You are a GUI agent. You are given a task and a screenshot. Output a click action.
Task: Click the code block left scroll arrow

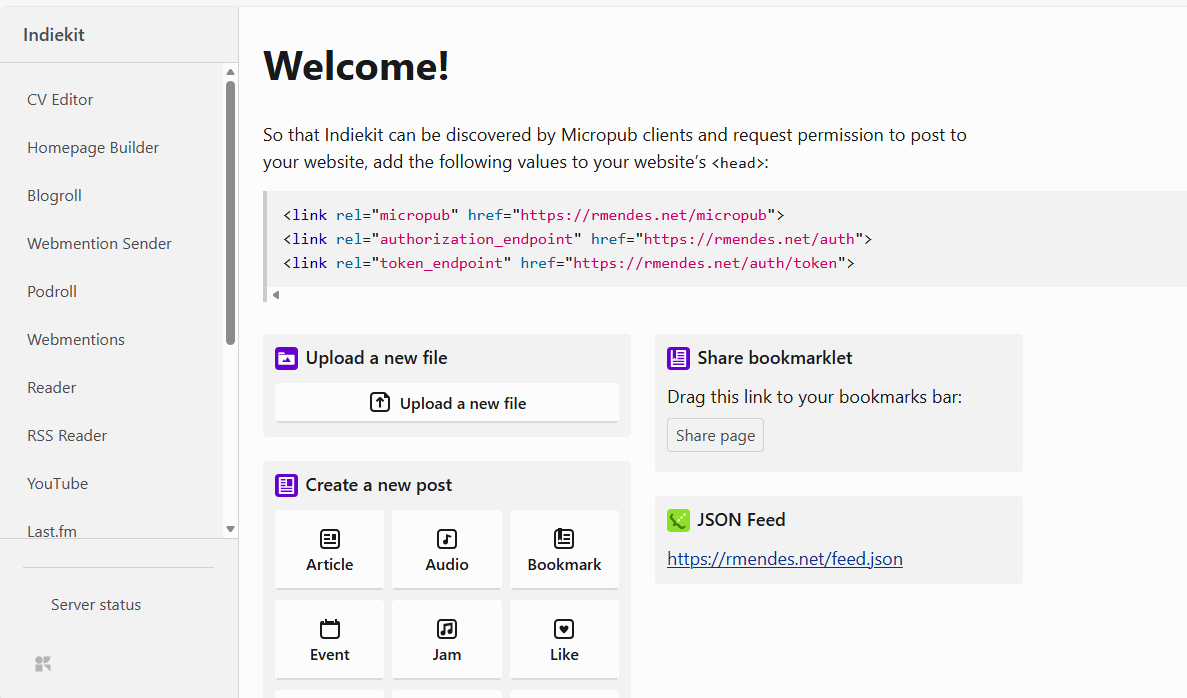coord(276,295)
